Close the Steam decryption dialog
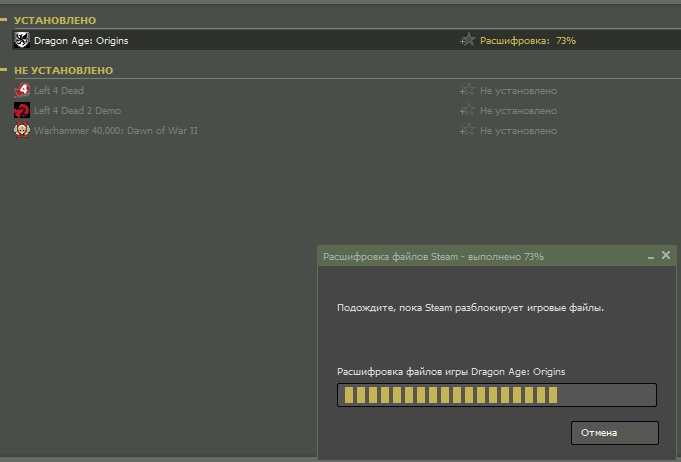 666,255
